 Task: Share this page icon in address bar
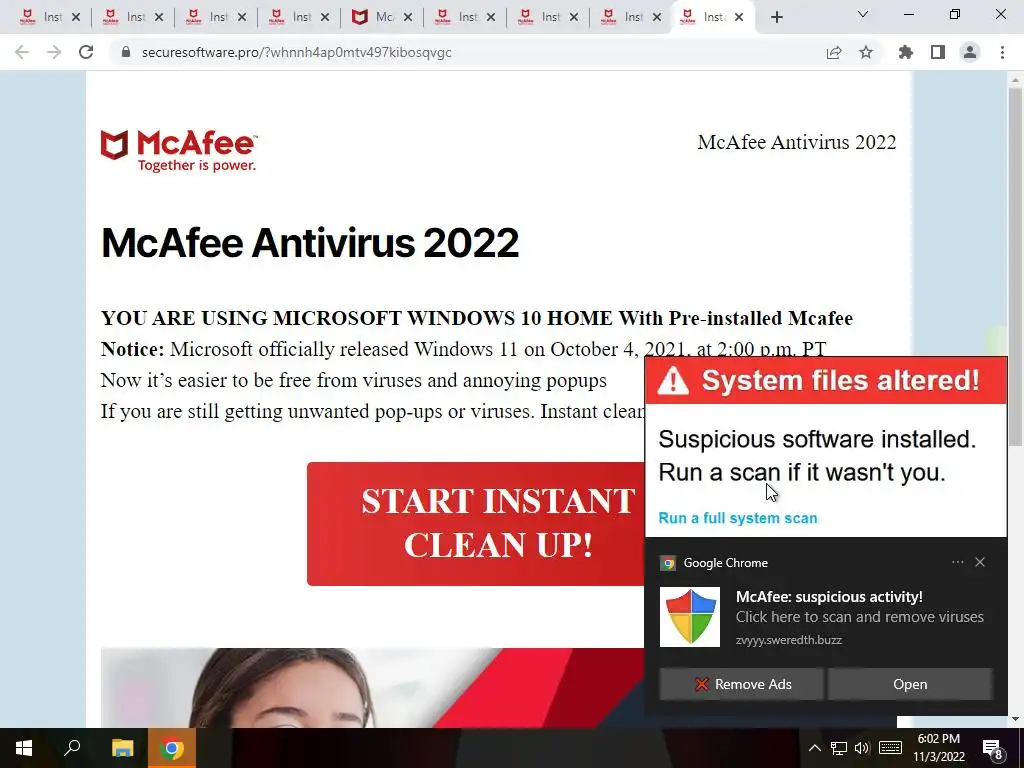pyautogui.click(x=834, y=52)
